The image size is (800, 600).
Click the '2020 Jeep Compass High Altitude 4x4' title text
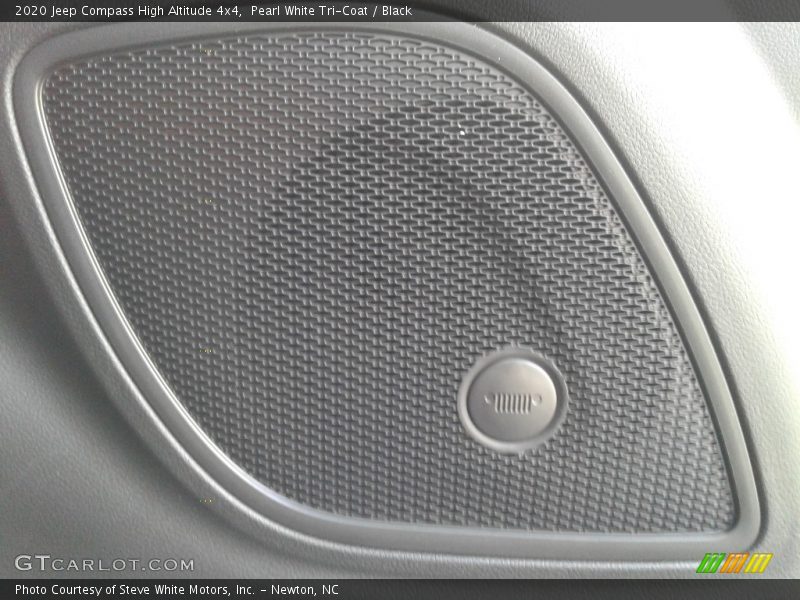tap(128, 11)
